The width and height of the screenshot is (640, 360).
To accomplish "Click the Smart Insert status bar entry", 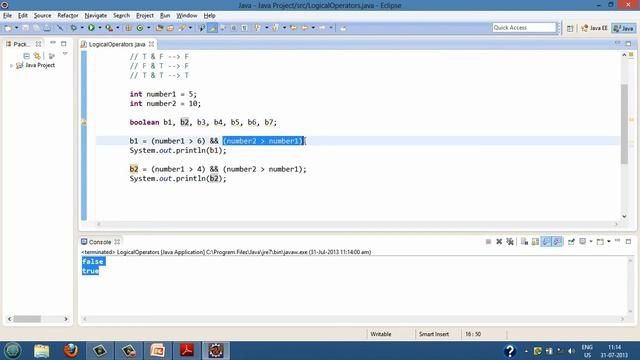I will [x=433, y=334].
